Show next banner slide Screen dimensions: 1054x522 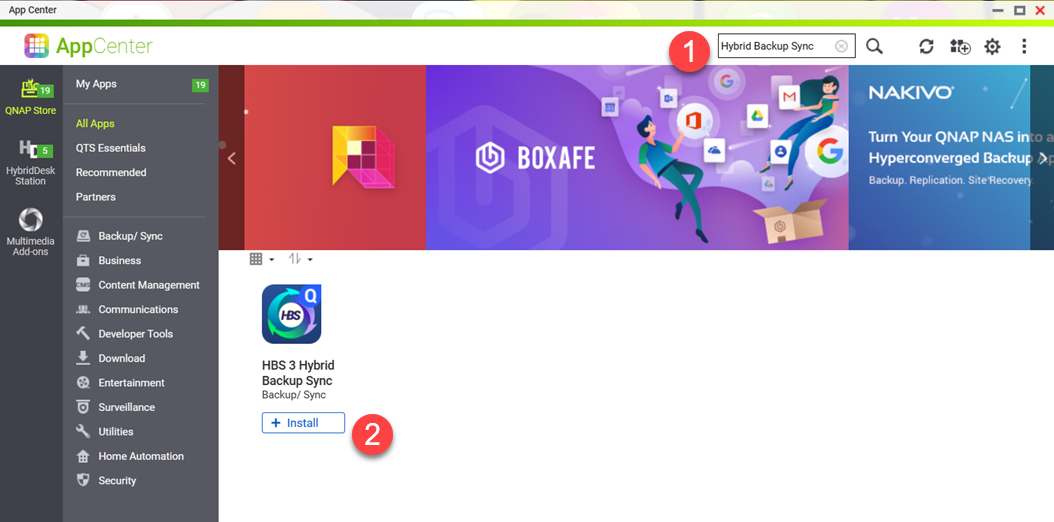tap(1042, 158)
